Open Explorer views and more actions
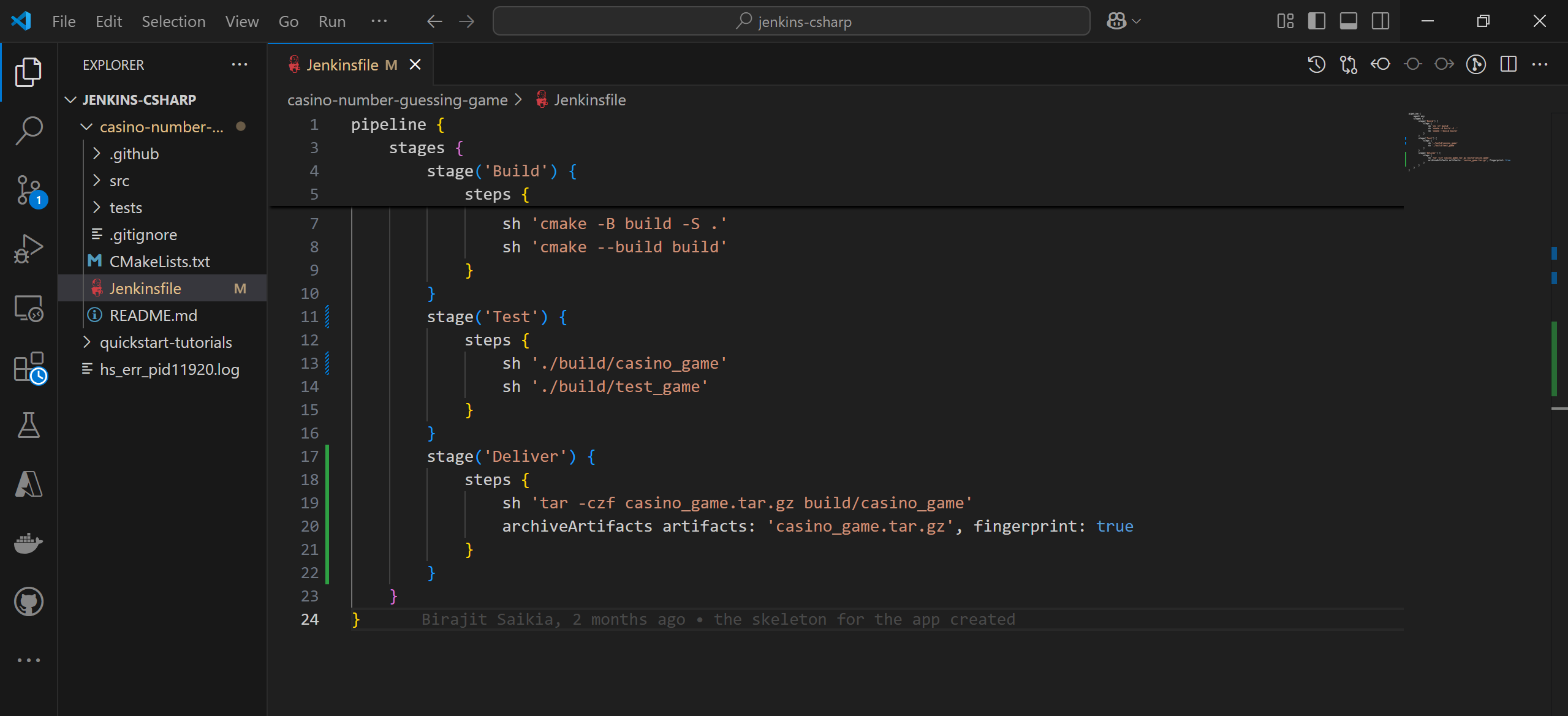The image size is (1568, 716). click(x=240, y=64)
